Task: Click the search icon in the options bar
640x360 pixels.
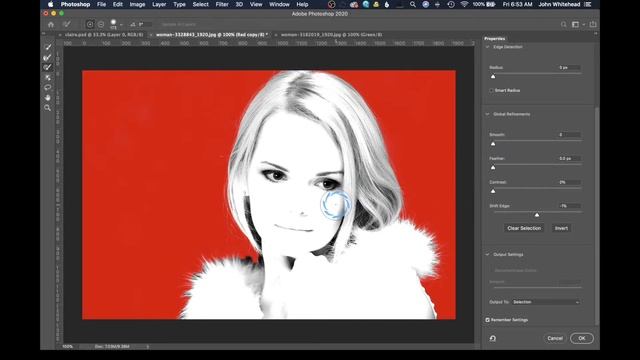Action: (x=564, y=24)
